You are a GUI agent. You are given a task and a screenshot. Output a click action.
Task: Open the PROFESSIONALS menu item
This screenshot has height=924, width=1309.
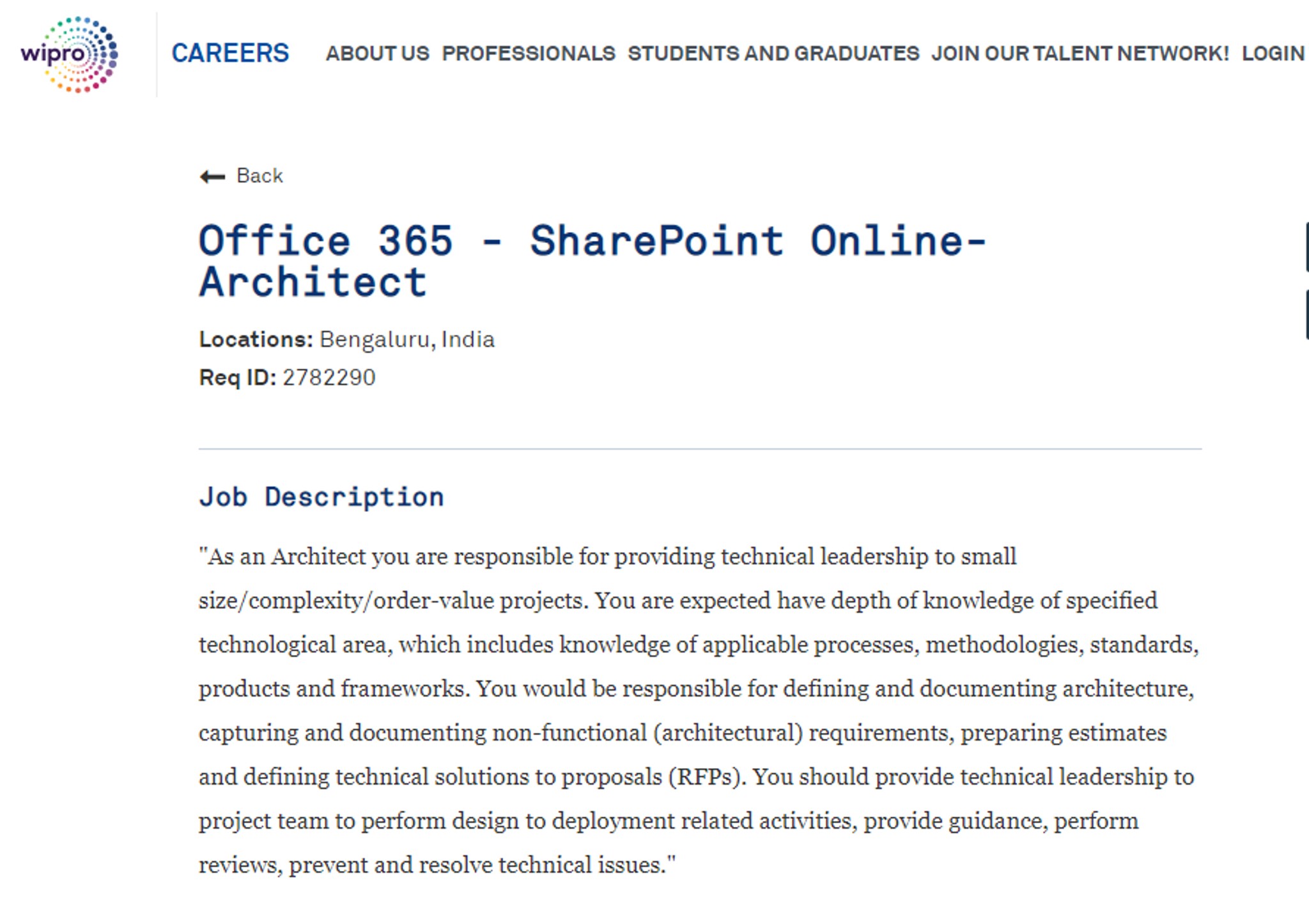[529, 54]
